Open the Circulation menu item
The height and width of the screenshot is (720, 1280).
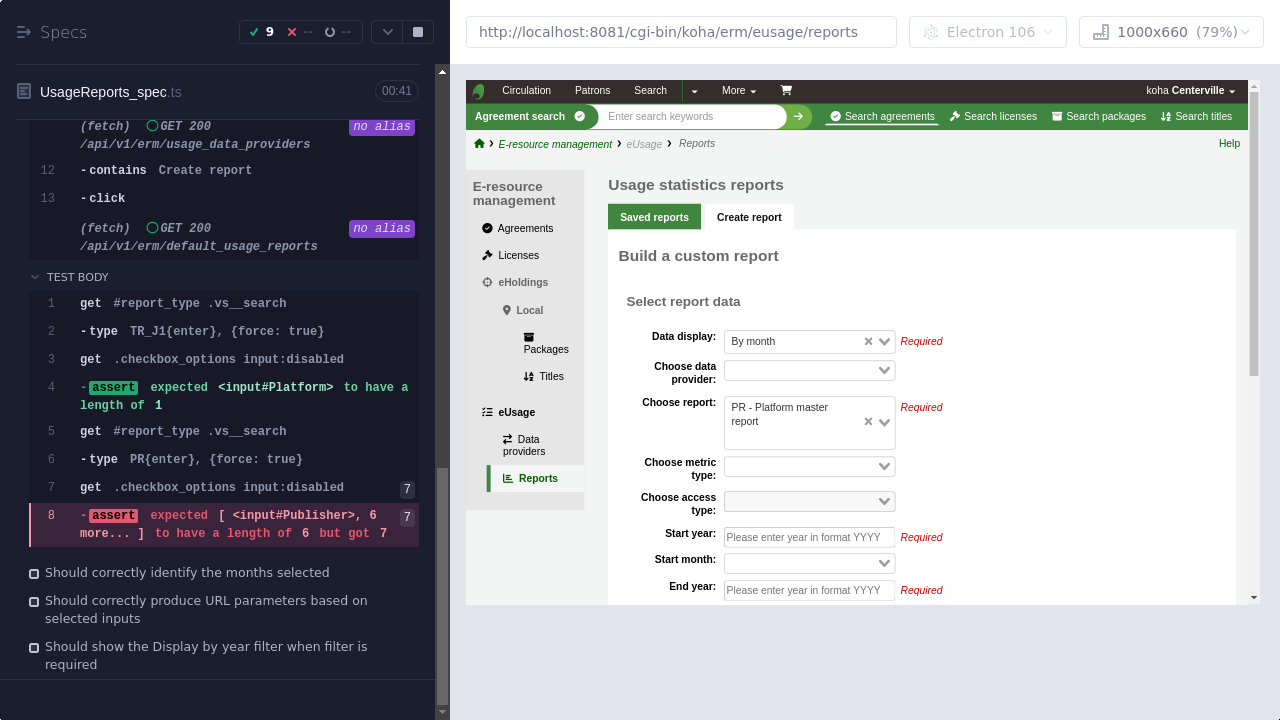(x=526, y=90)
